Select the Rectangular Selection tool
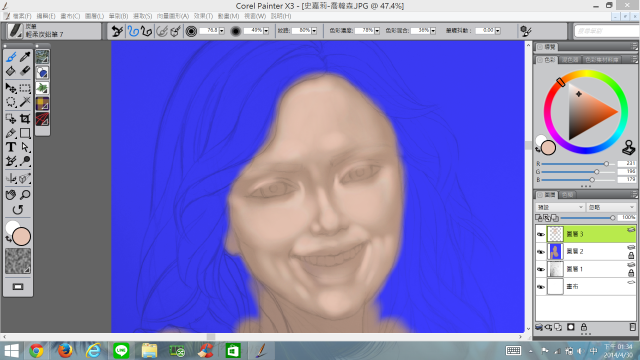 pyautogui.click(x=25, y=88)
